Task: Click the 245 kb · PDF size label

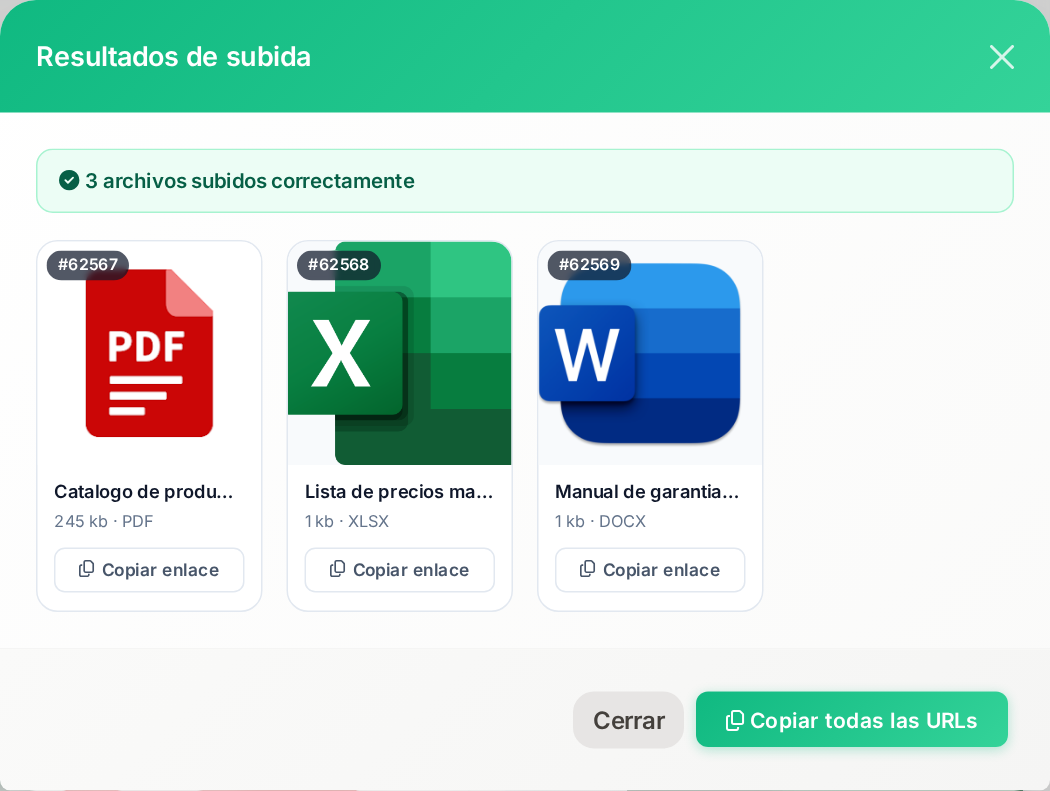Action: [104, 521]
